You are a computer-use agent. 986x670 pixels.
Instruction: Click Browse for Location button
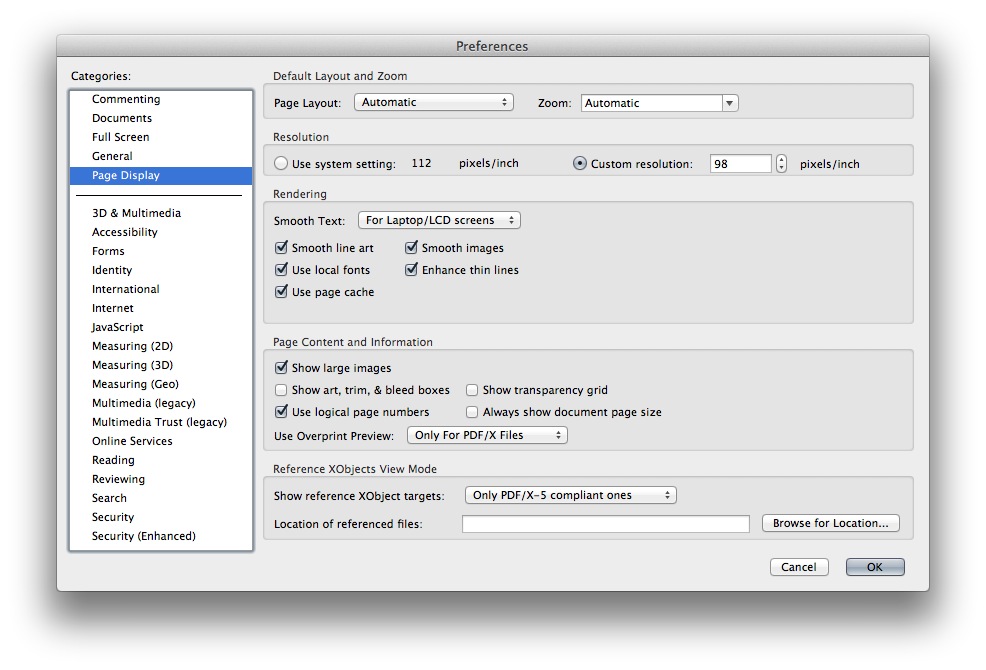(830, 523)
